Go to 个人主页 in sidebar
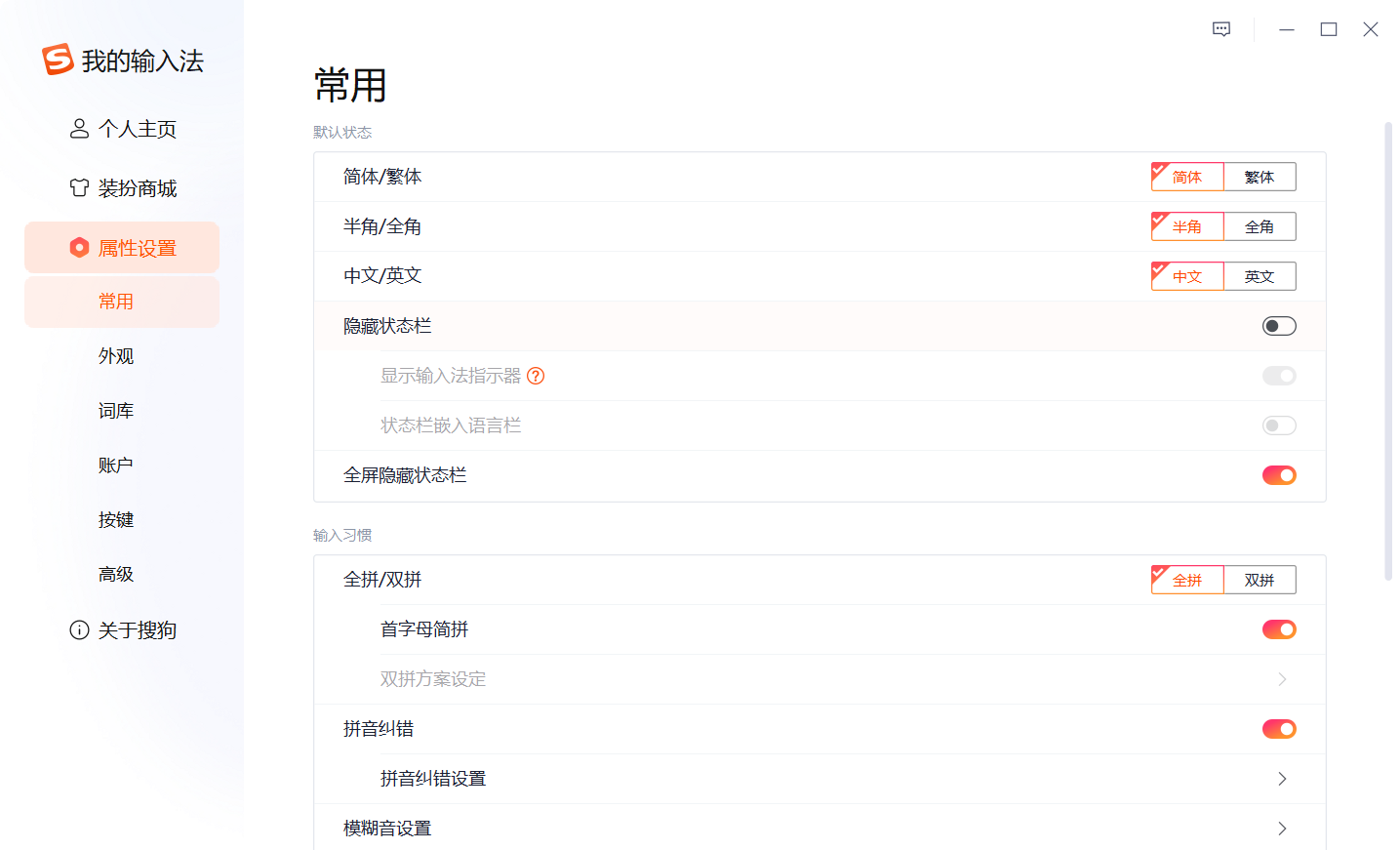1400x850 pixels. click(x=122, y=129)
